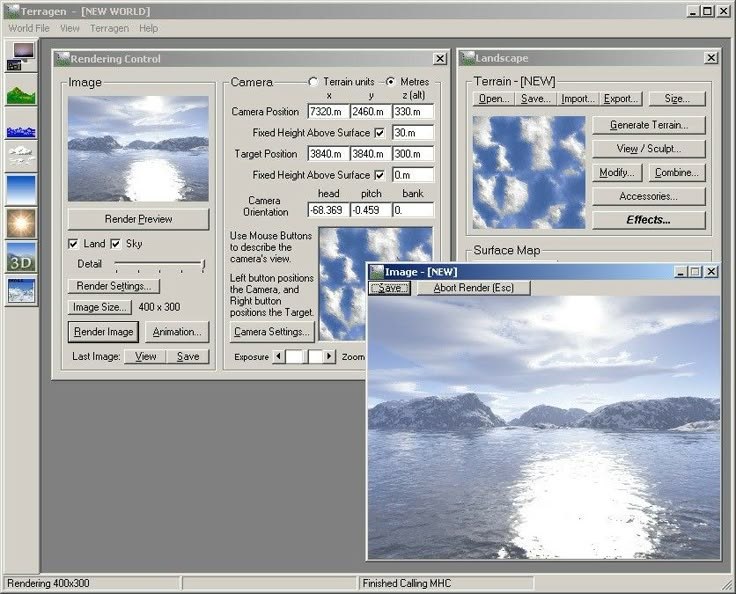
Task: Click the render preview thumbnail in Image group
Action: [x=138, y=149]
